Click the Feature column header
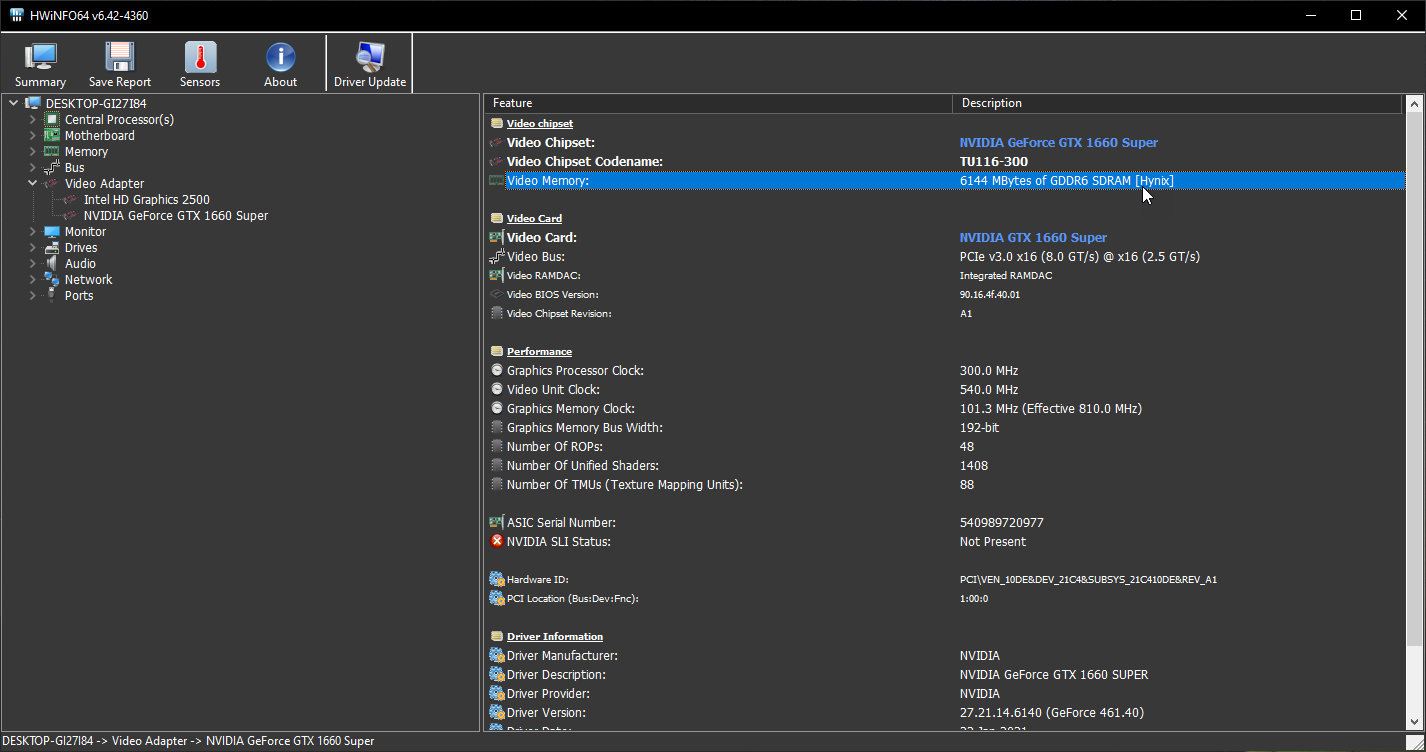 coord(717,103)
